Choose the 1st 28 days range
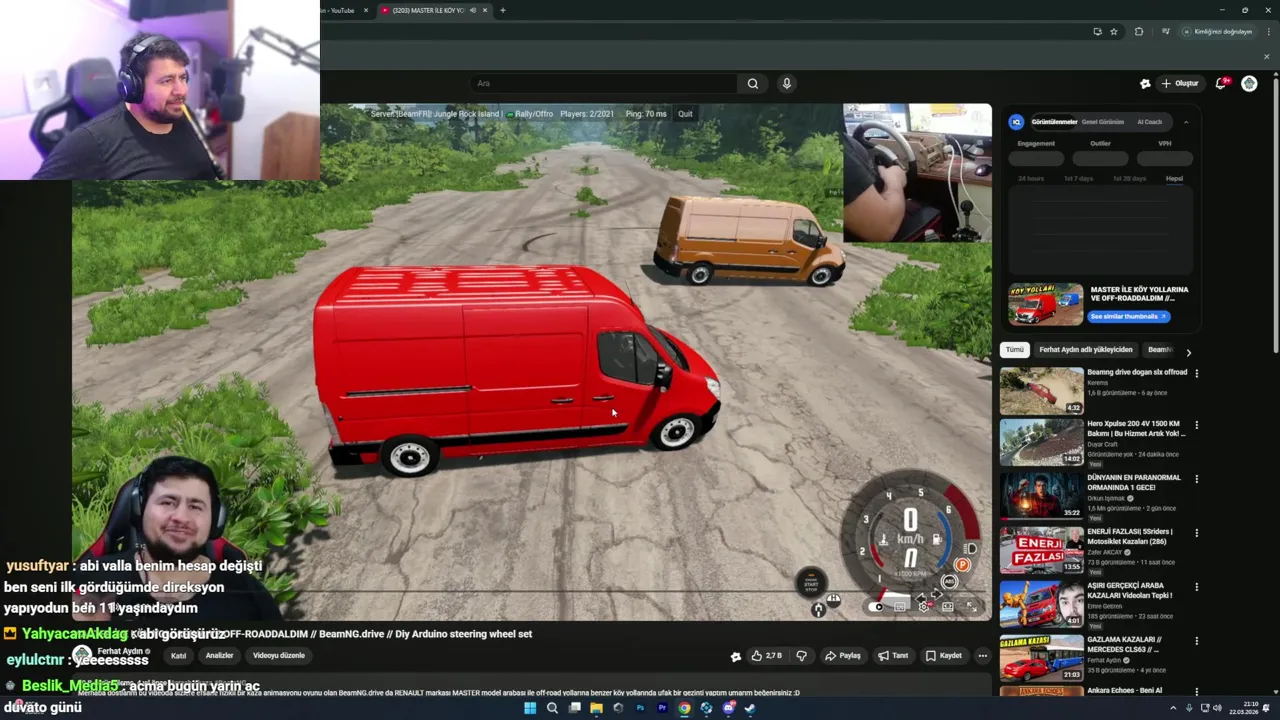The image size is (1280, 720). [1129, 178]
